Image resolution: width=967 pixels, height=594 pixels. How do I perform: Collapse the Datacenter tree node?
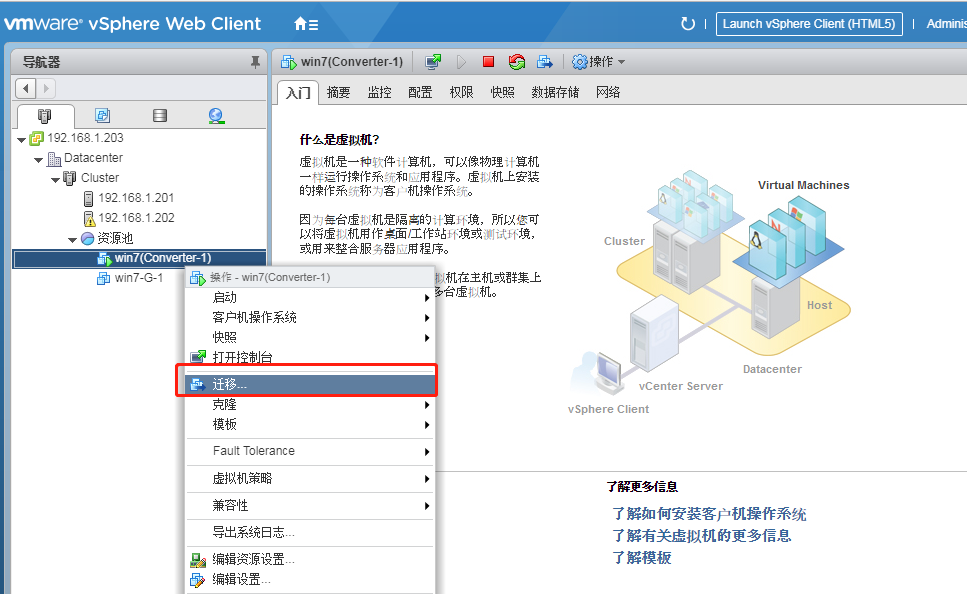click(x=38, y=160)
